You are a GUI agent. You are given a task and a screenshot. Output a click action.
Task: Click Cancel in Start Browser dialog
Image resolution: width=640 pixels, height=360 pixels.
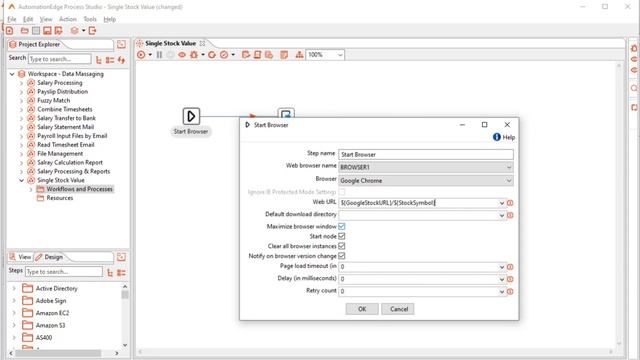click(399, 309)
